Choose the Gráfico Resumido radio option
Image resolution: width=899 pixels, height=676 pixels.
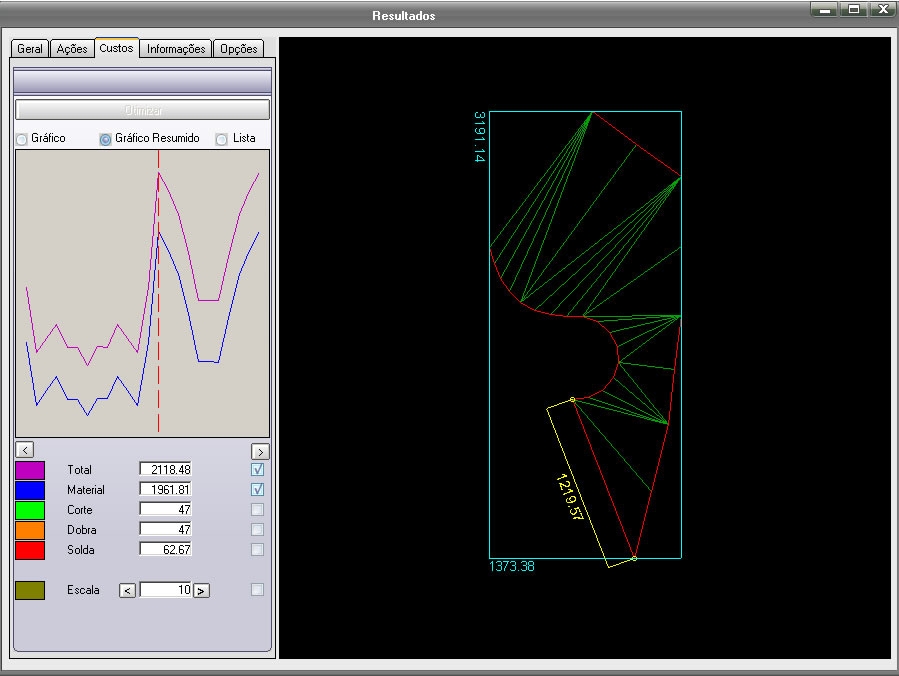[106, 139]
